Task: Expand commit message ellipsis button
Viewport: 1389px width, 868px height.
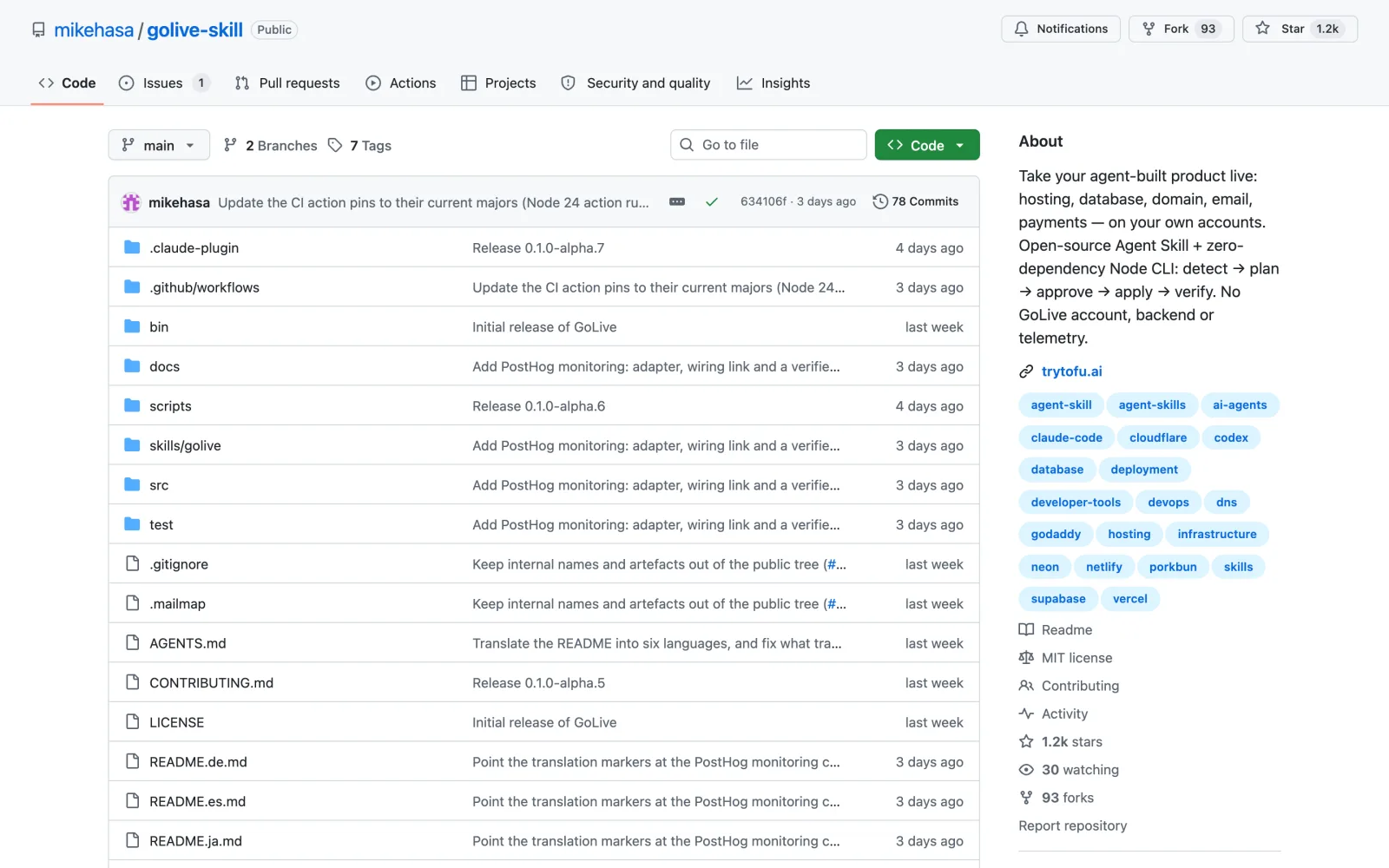Action: [677, 201]
